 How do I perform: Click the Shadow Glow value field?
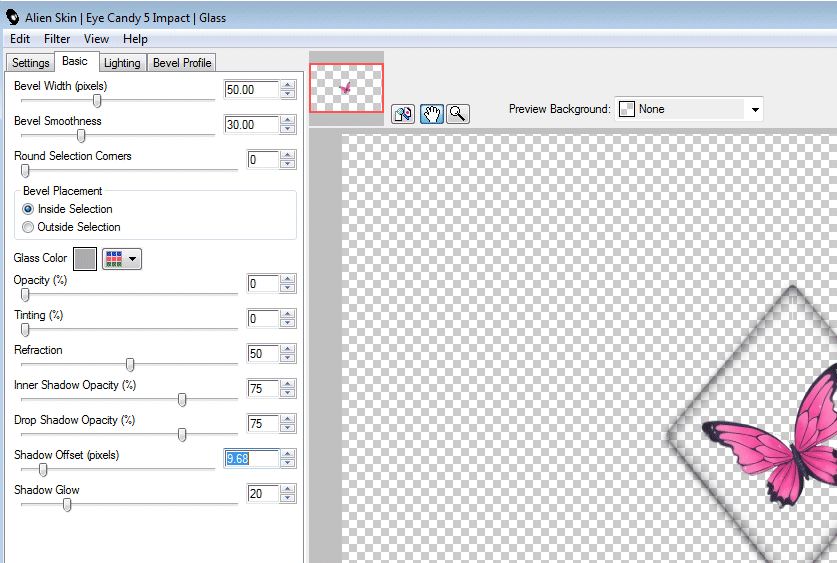point(263,494)
